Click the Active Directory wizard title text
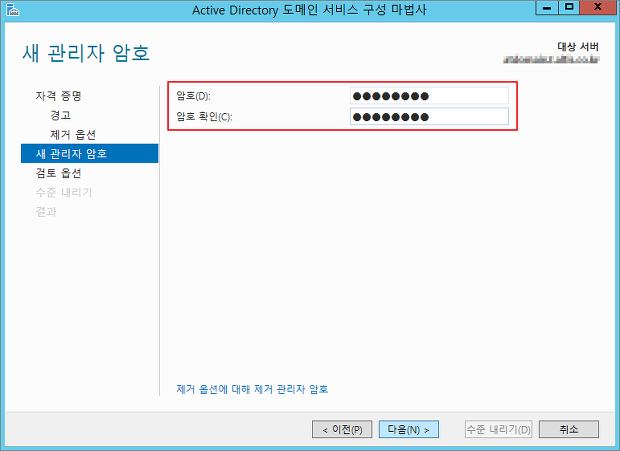This screenshot has height=451, width=620. coord(309,10)
